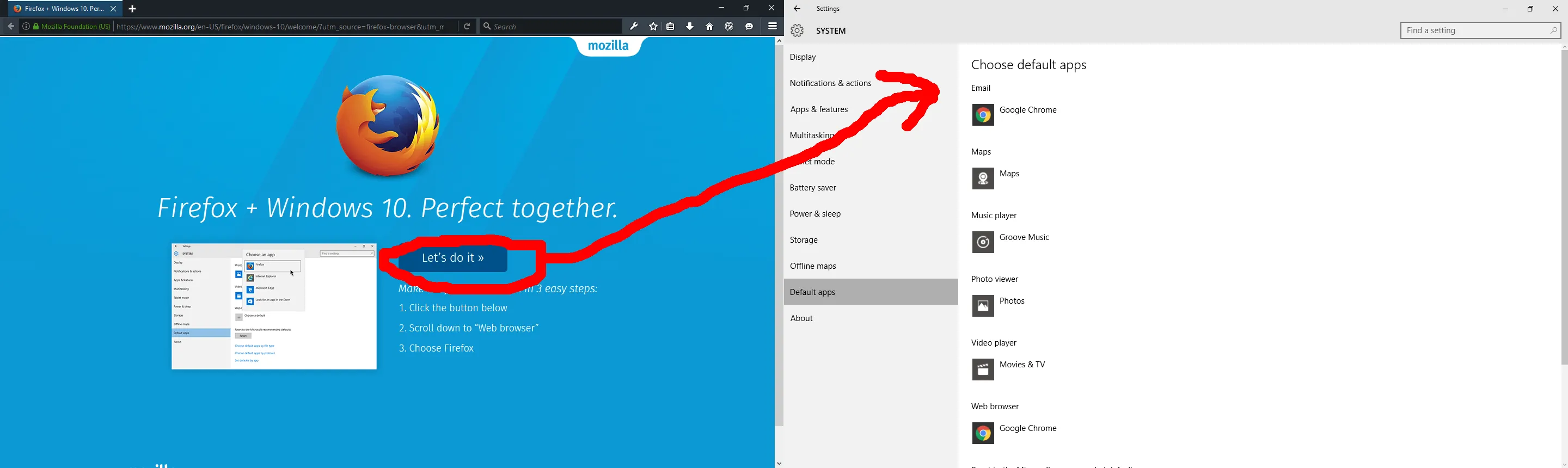Open Apps & features settings
Viewport: 1568px width, 468px height.
click(871, 109)
